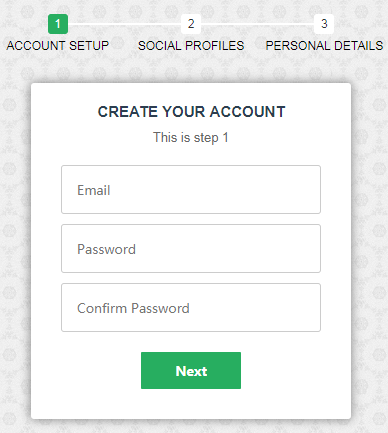
Task: Click empty white area below Next button
Action: (x=191, y=404)
